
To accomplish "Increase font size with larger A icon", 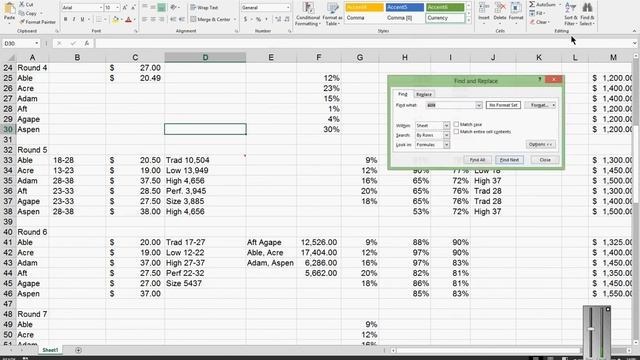I will (x=125, y=7).
